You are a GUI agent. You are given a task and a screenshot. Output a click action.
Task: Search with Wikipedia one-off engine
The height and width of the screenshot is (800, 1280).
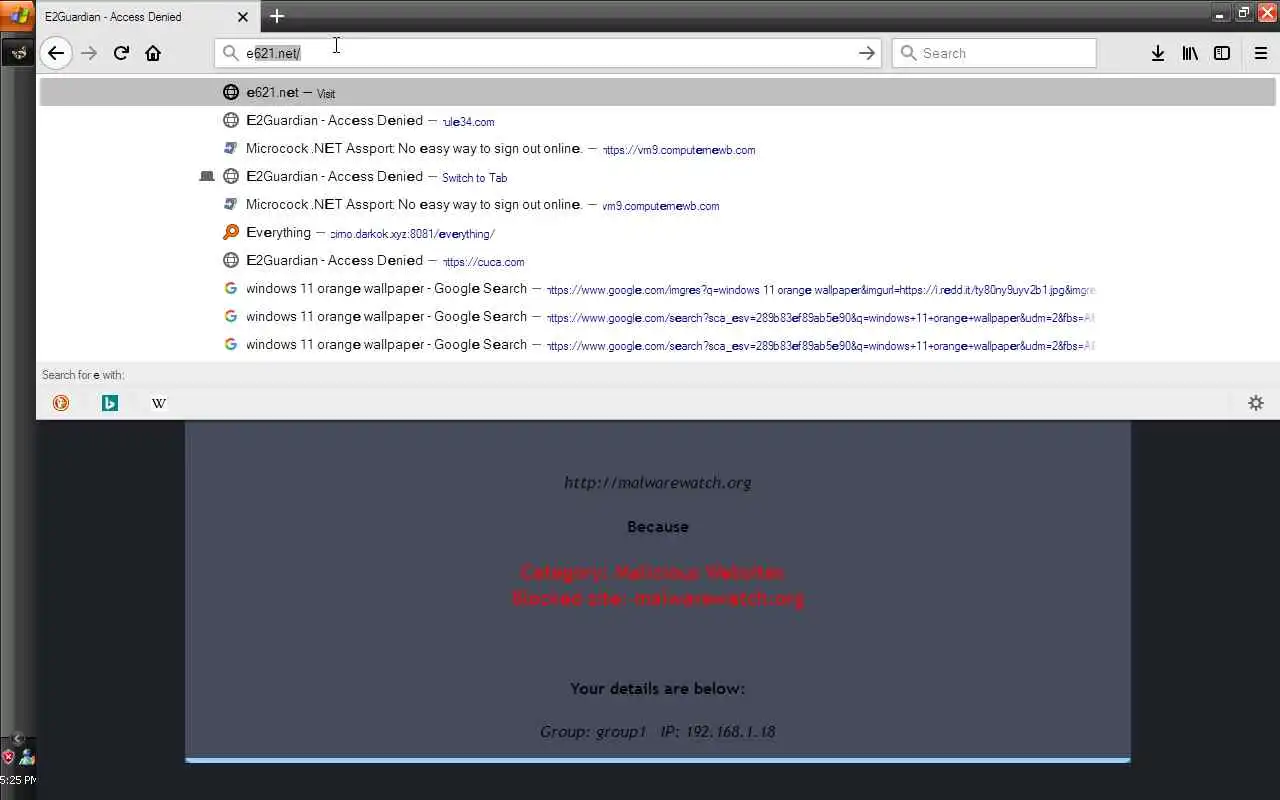pyautogui.click(x=159, y=403)
